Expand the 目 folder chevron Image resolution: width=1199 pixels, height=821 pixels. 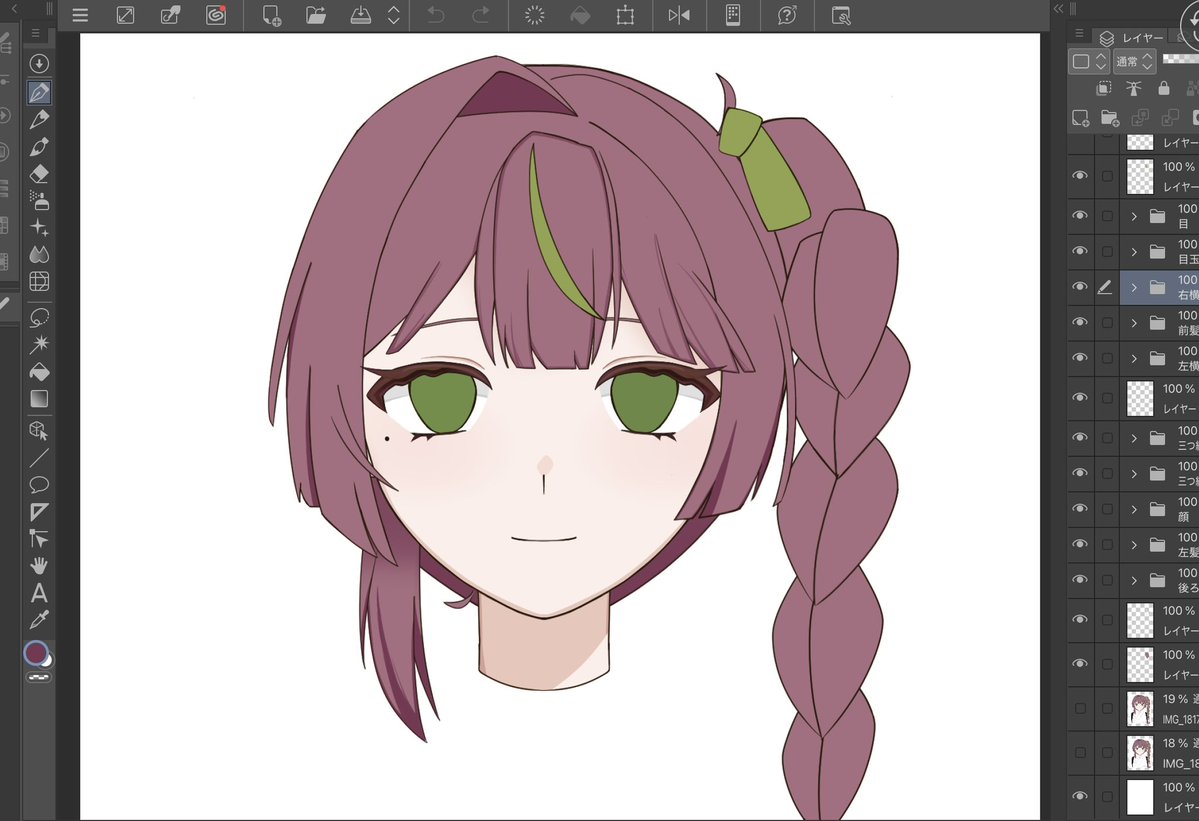(x=1134, y=216)
